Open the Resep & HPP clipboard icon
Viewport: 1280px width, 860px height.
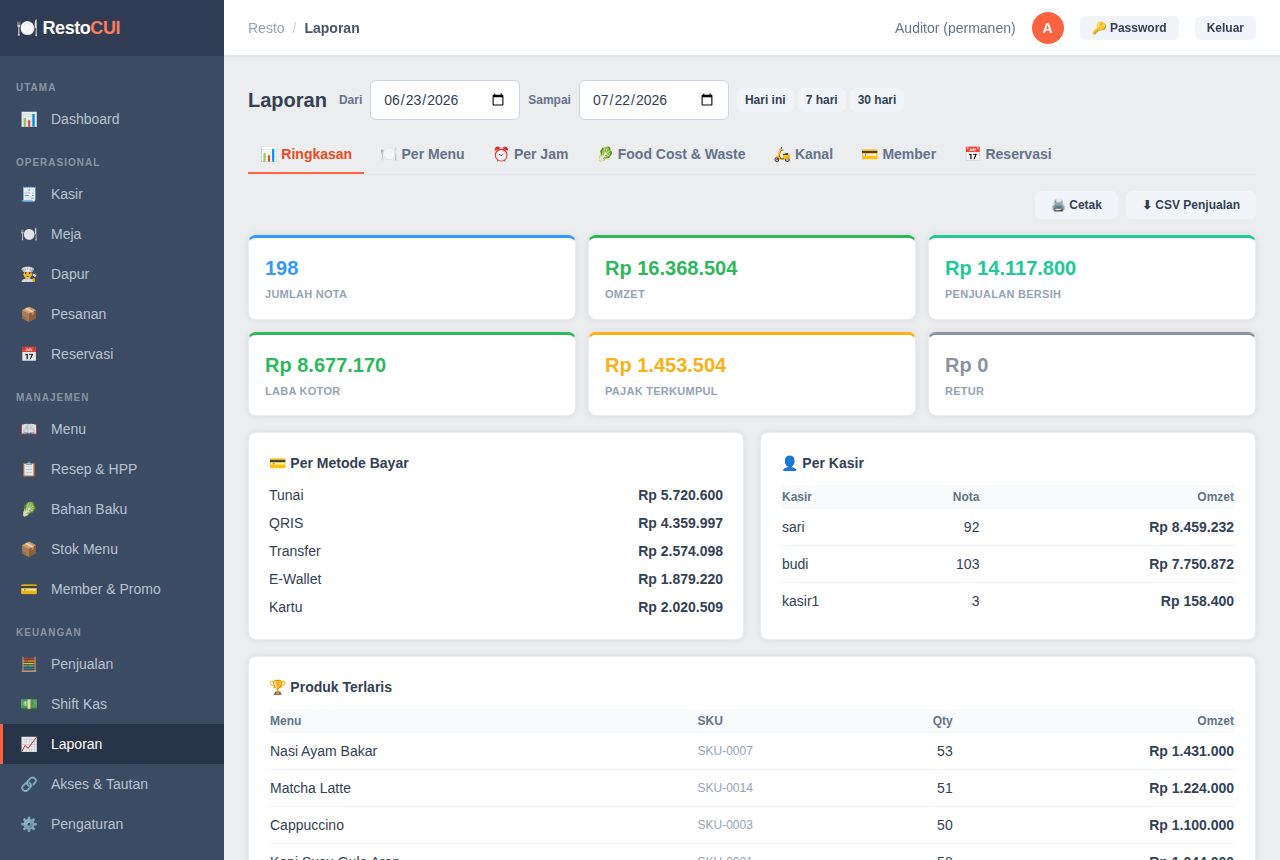pyautogui.click(x=29, y=469)
